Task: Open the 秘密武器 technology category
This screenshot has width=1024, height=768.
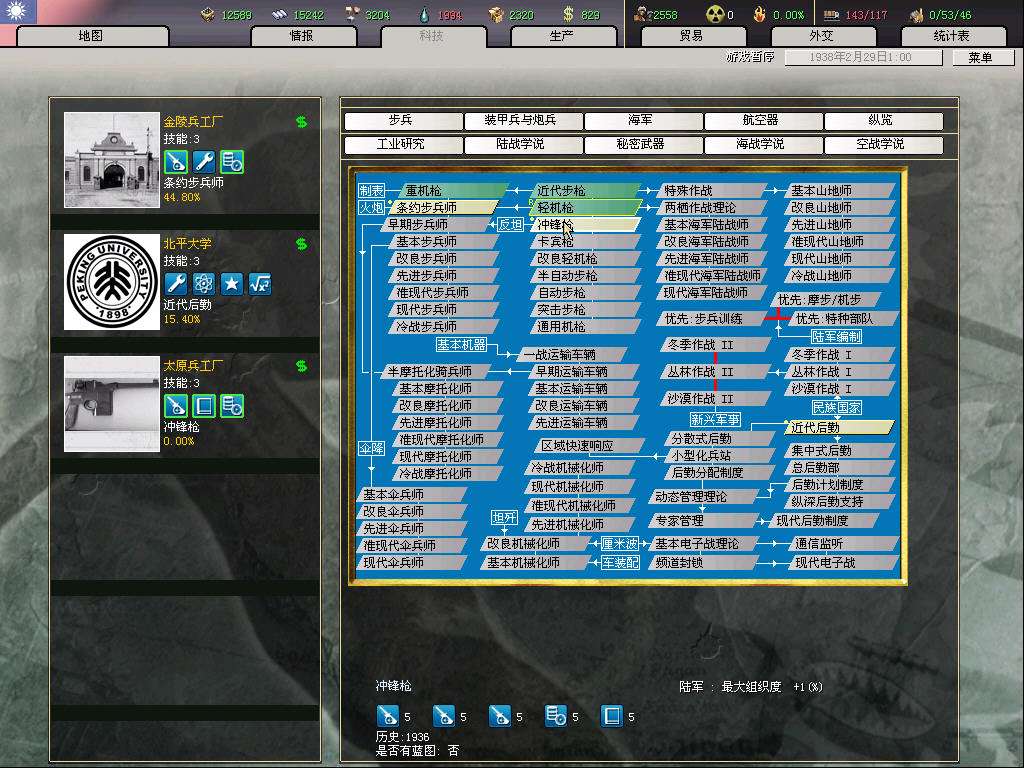Action: click(640, 144)
